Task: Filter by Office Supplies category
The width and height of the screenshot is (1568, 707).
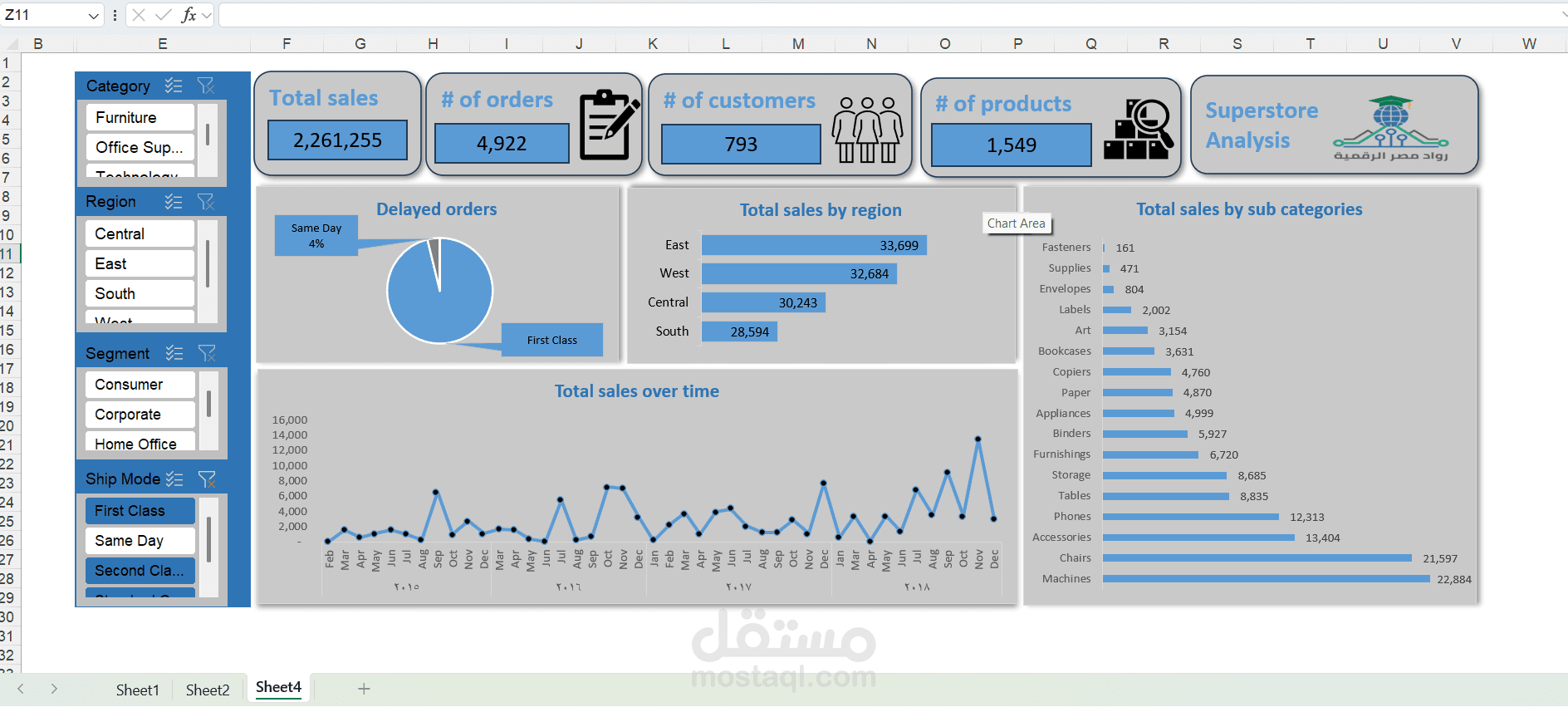Action: (x=140, y=147)
